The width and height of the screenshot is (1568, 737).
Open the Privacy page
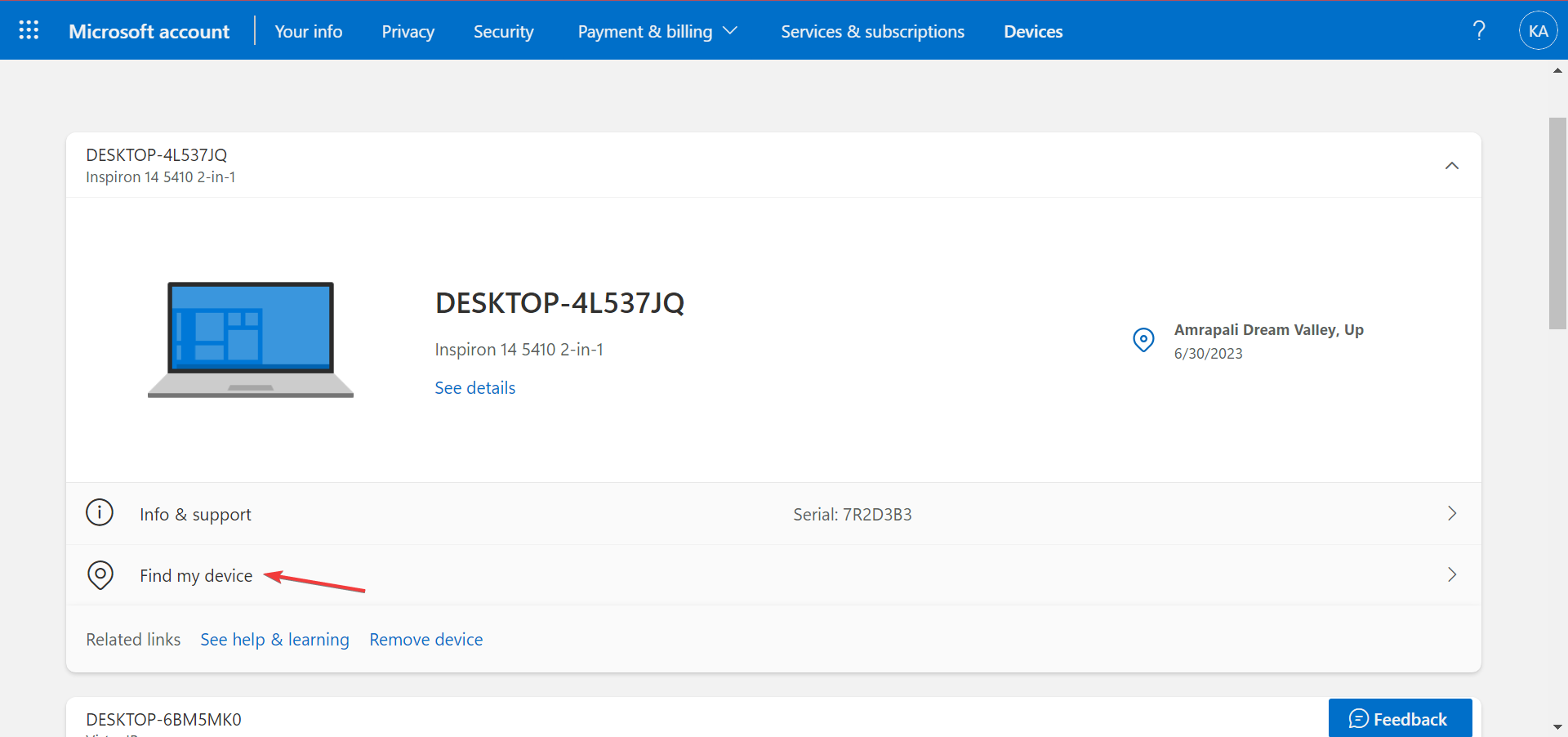[408, 31]
